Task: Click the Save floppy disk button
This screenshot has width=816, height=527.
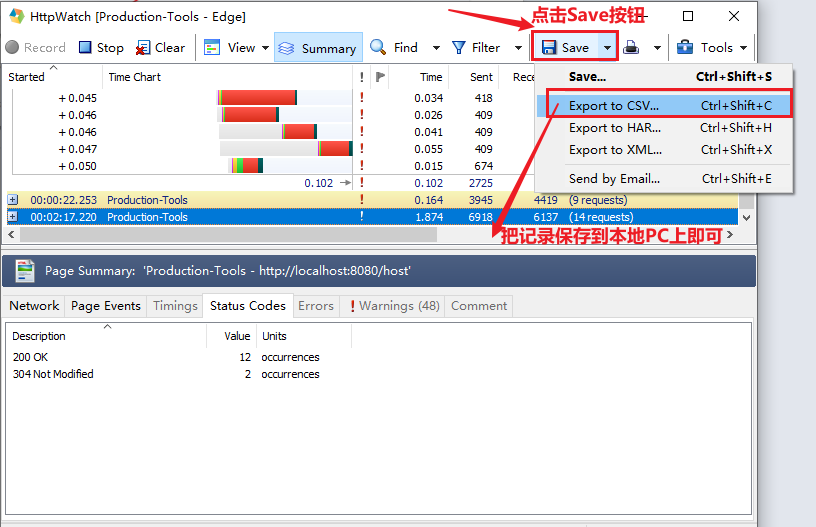Action: pyautogui.click(x=566, y=48)
